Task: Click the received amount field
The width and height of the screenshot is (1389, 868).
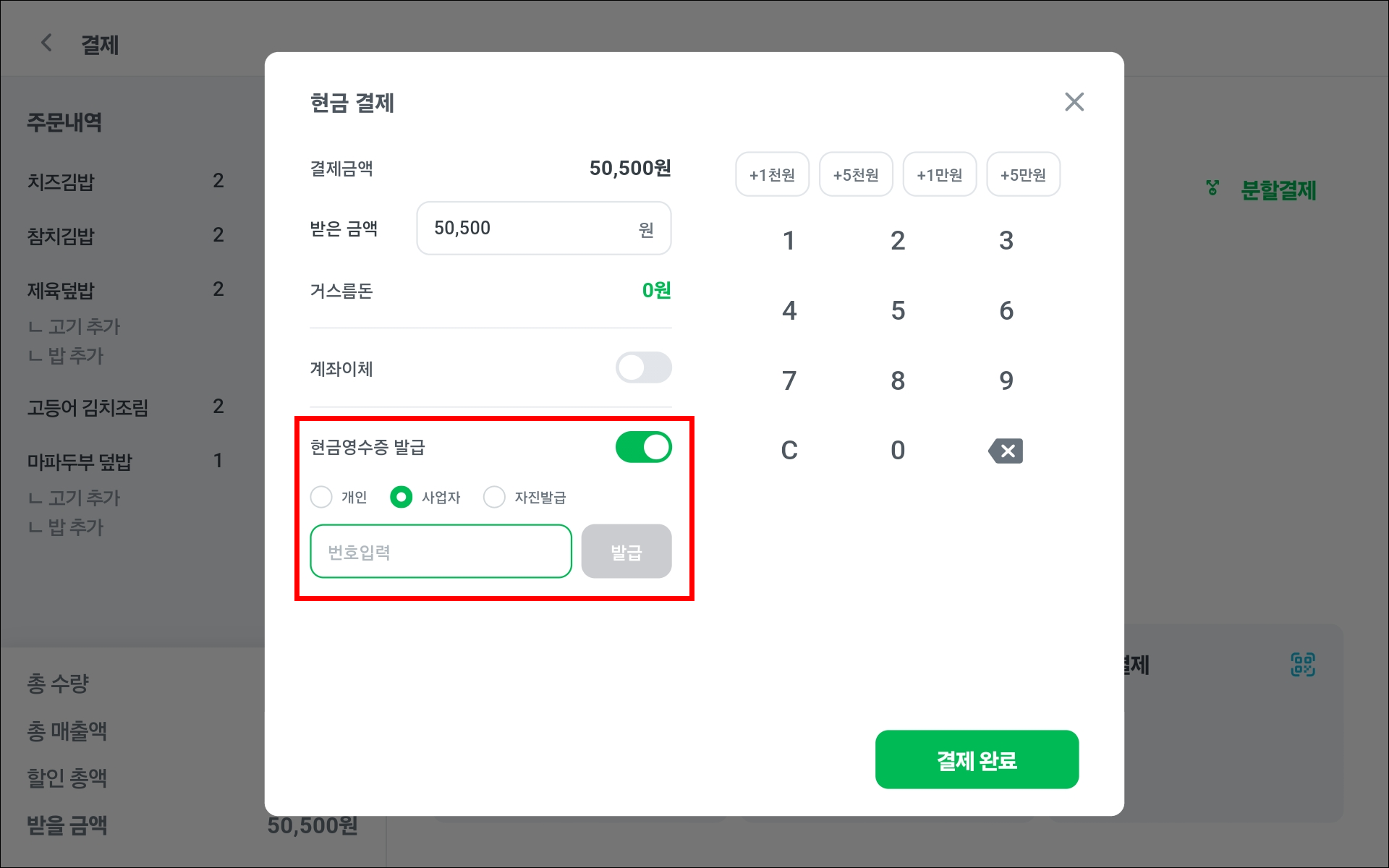Action: point(544,229)
